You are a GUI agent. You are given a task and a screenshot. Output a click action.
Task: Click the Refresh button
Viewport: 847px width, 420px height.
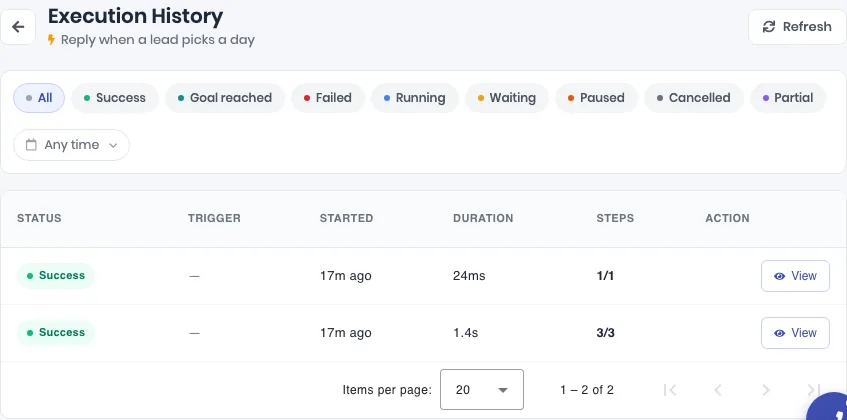coord(797,26)
